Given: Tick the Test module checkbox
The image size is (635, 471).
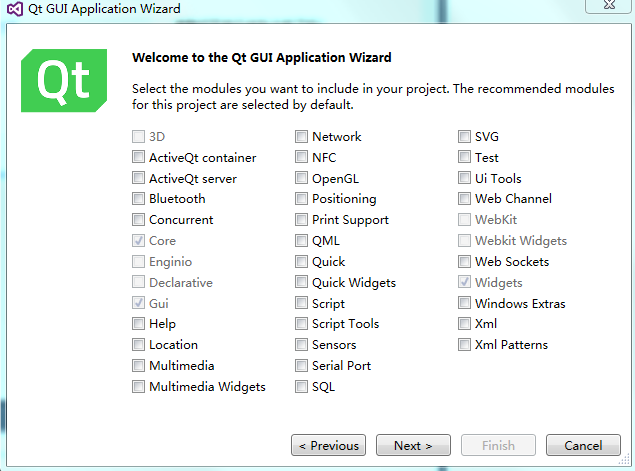Looking at the screenshot, I should point(465,157).
